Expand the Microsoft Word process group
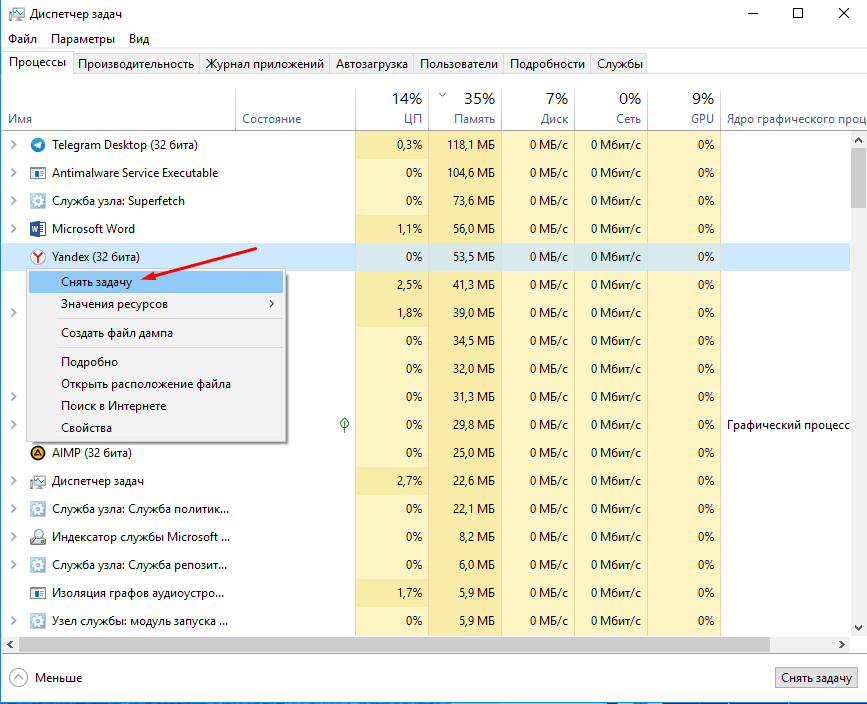Viewport: 867px width, 704px height. (13, 229)
